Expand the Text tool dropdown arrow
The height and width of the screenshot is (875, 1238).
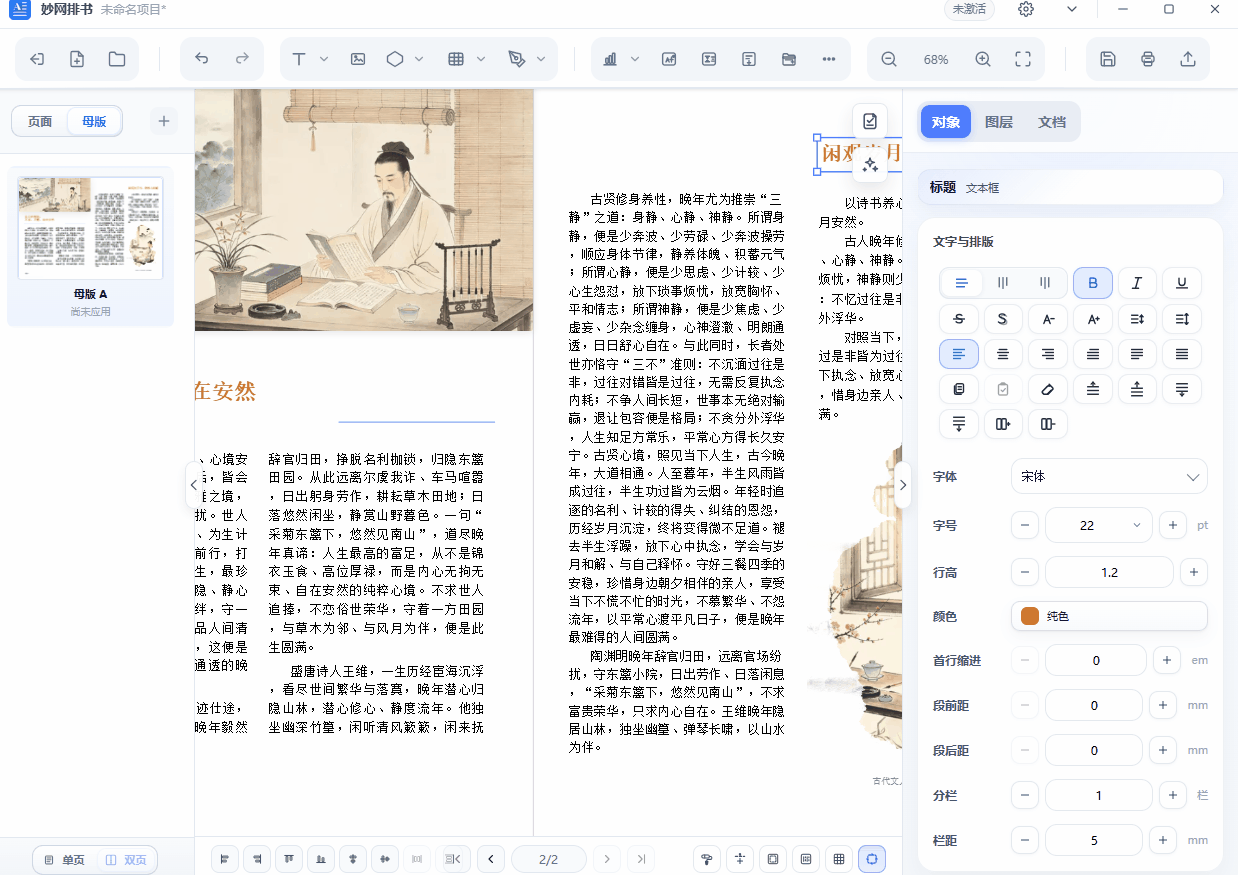(x=324, y=59)
